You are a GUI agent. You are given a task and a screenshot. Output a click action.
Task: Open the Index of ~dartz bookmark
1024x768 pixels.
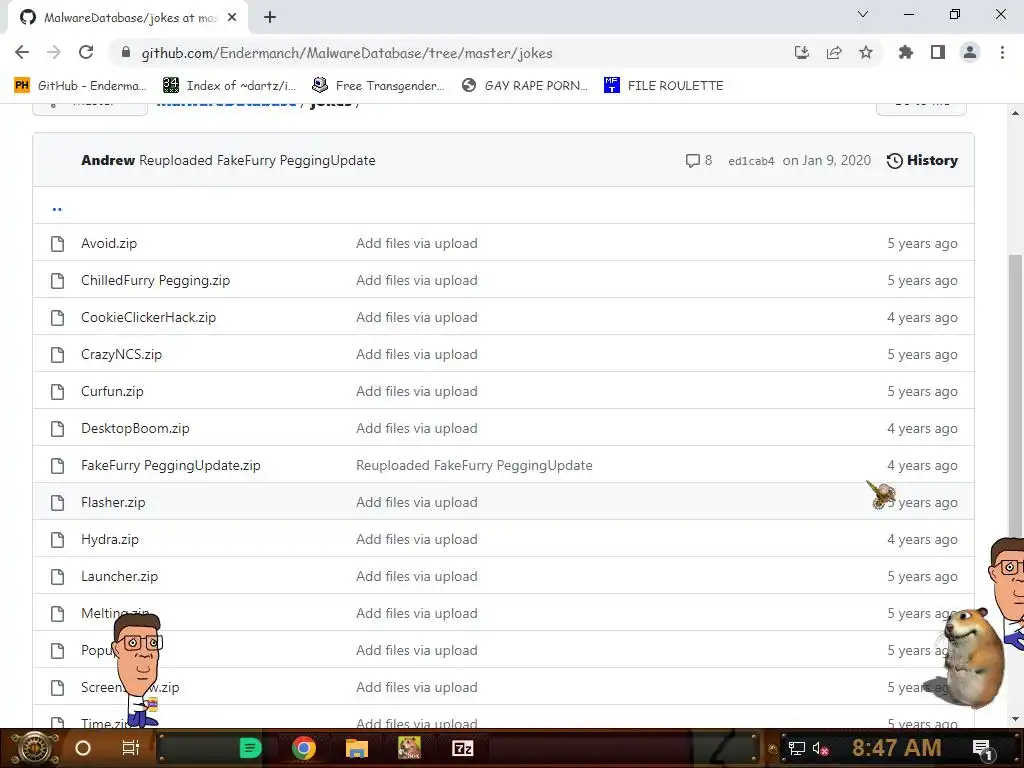(229, 86)
